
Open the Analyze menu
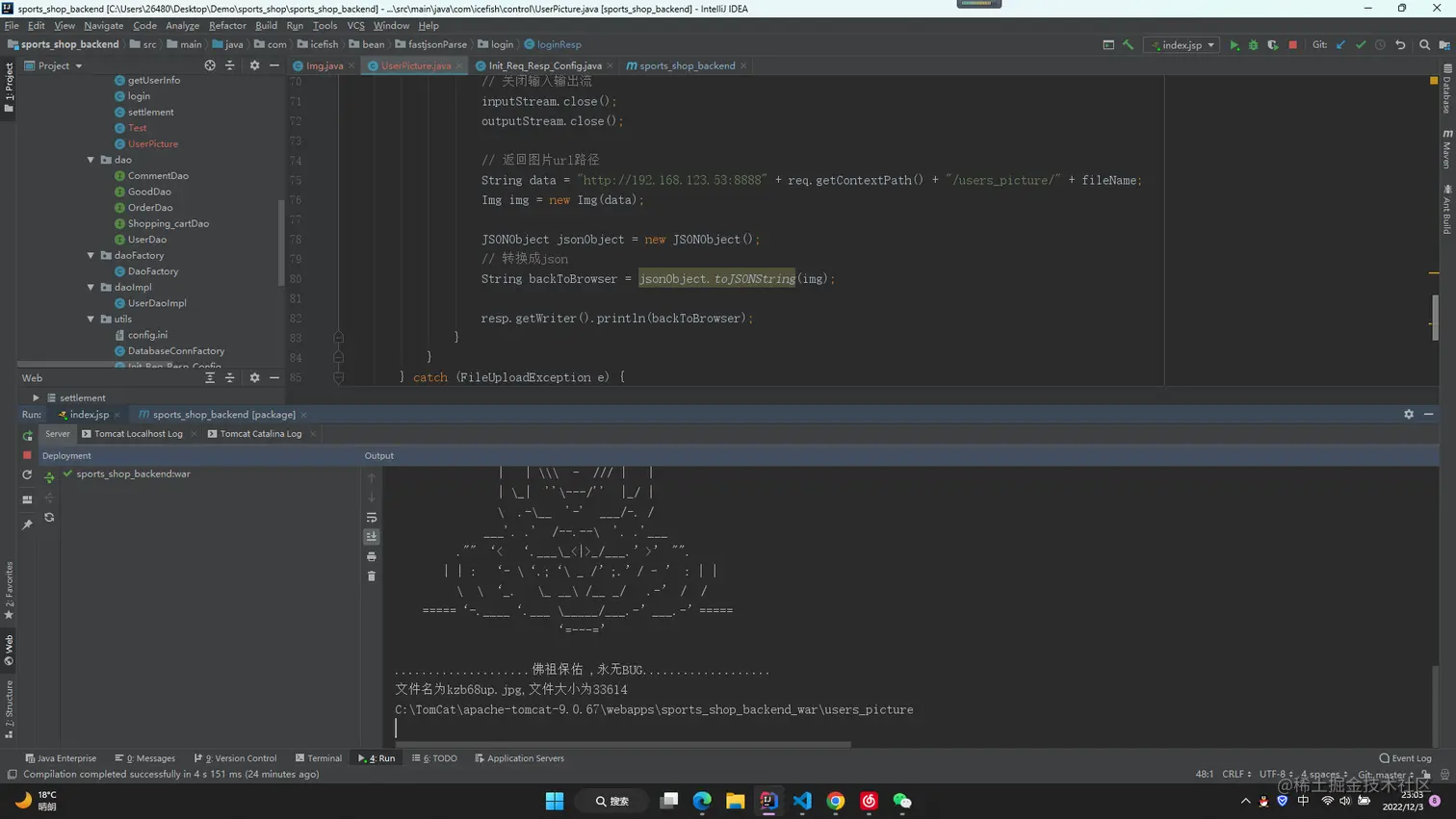tap(182, 26)
